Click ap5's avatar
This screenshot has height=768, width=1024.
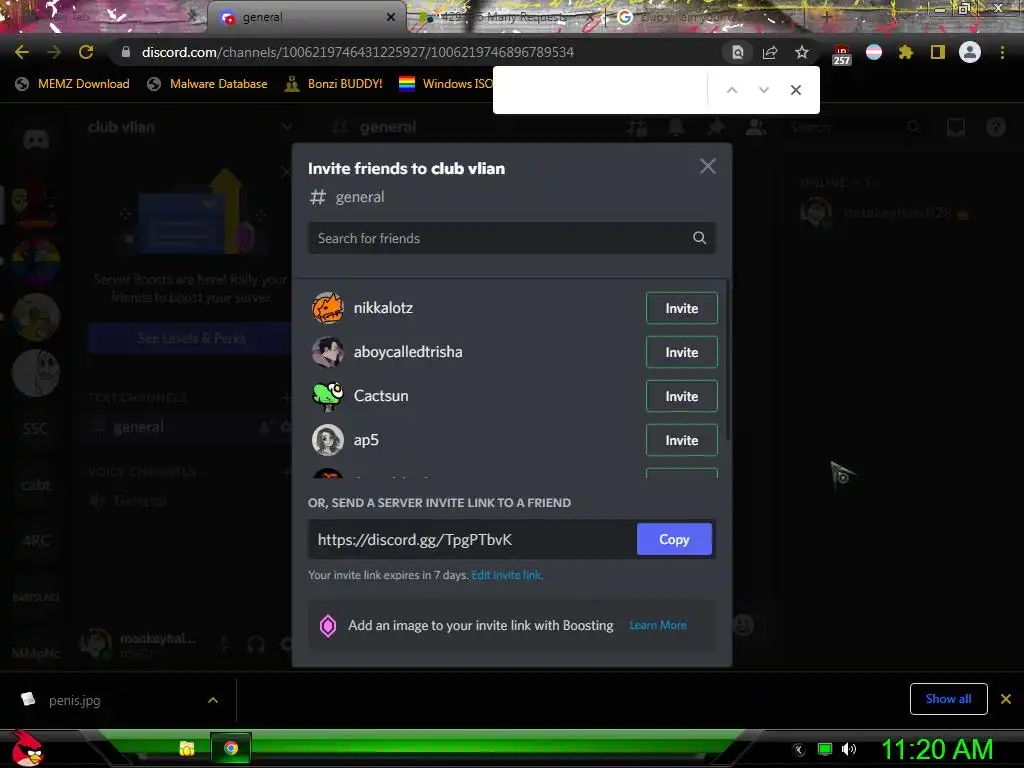click(x=328, y=440)
